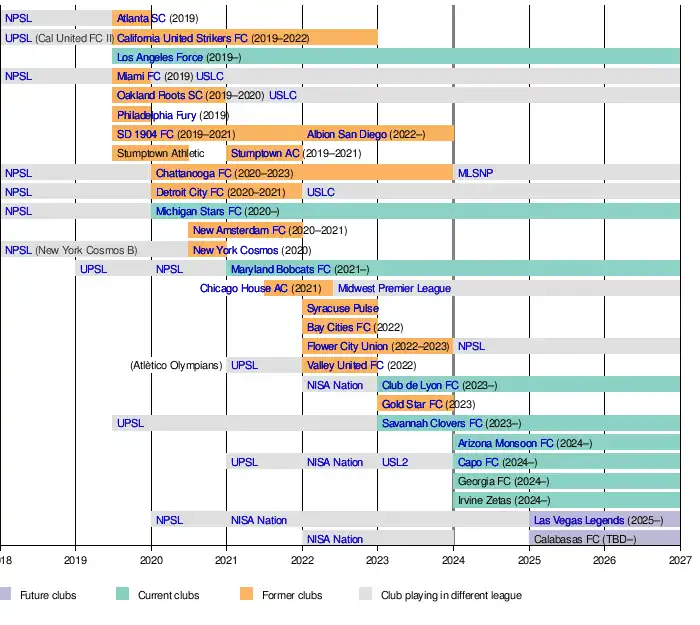The height and width of the screenshot is (625, 700).
Task: Click the 2024 year axis label
Action: pyautogui.click(x=454, y=561)
